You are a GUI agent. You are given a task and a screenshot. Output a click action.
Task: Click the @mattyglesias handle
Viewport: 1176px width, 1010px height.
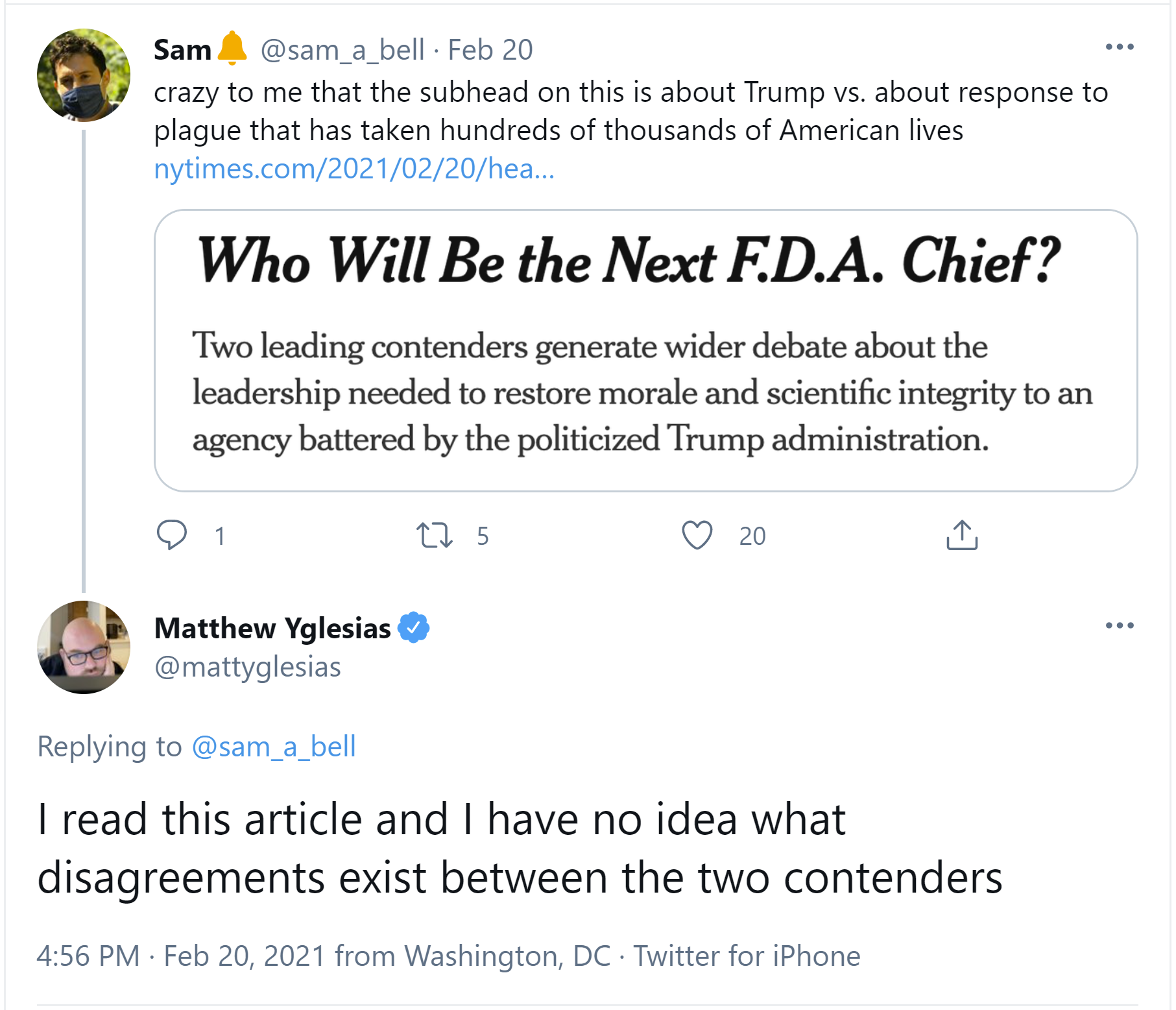pyautogui.click(x=248, y=667)
